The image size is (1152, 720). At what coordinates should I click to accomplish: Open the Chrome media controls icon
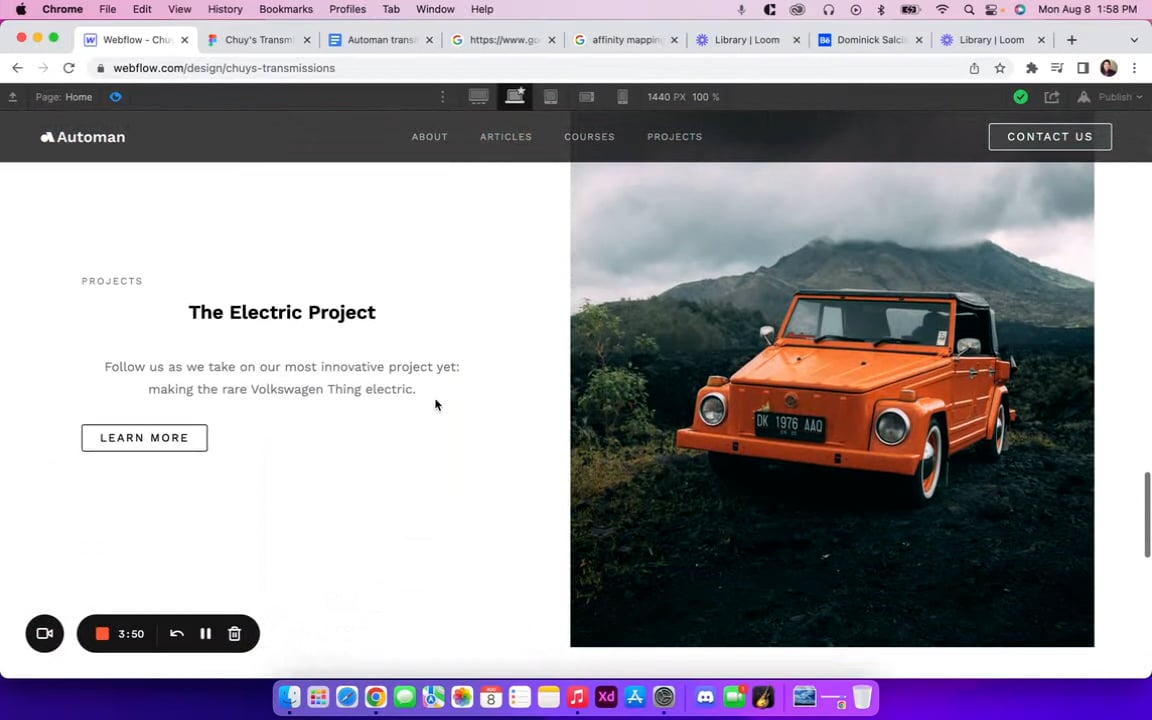(1057, 68)
